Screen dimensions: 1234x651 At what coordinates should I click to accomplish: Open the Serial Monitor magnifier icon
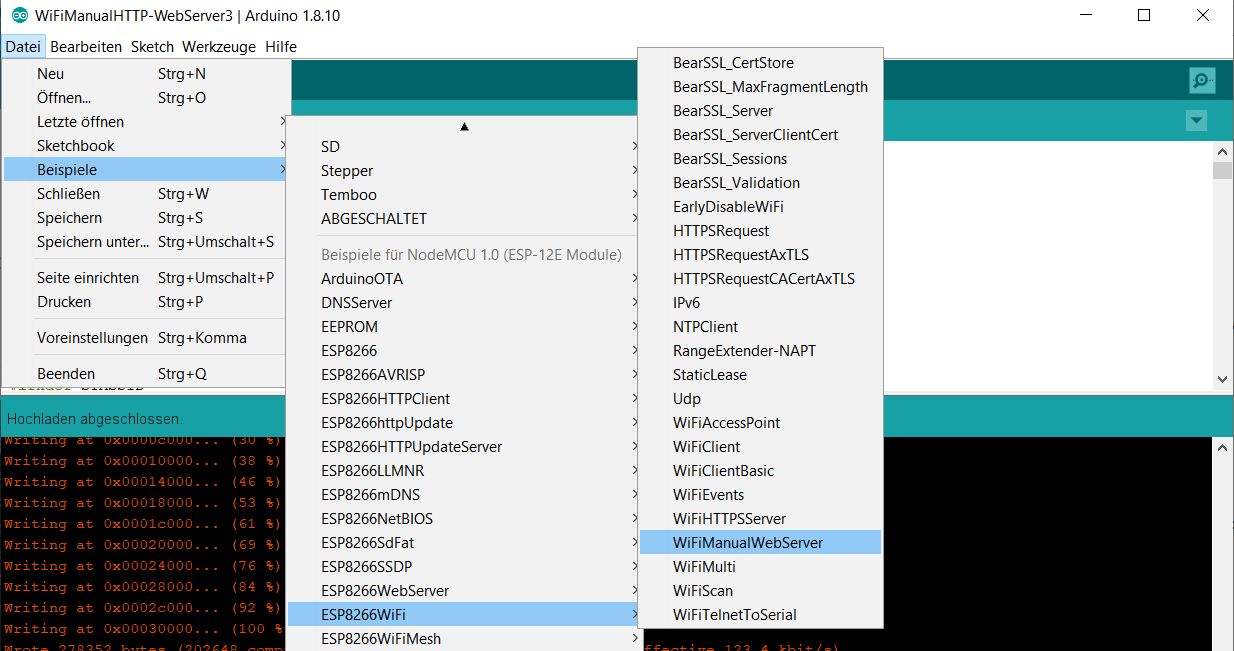click(x=1202, y=81)
